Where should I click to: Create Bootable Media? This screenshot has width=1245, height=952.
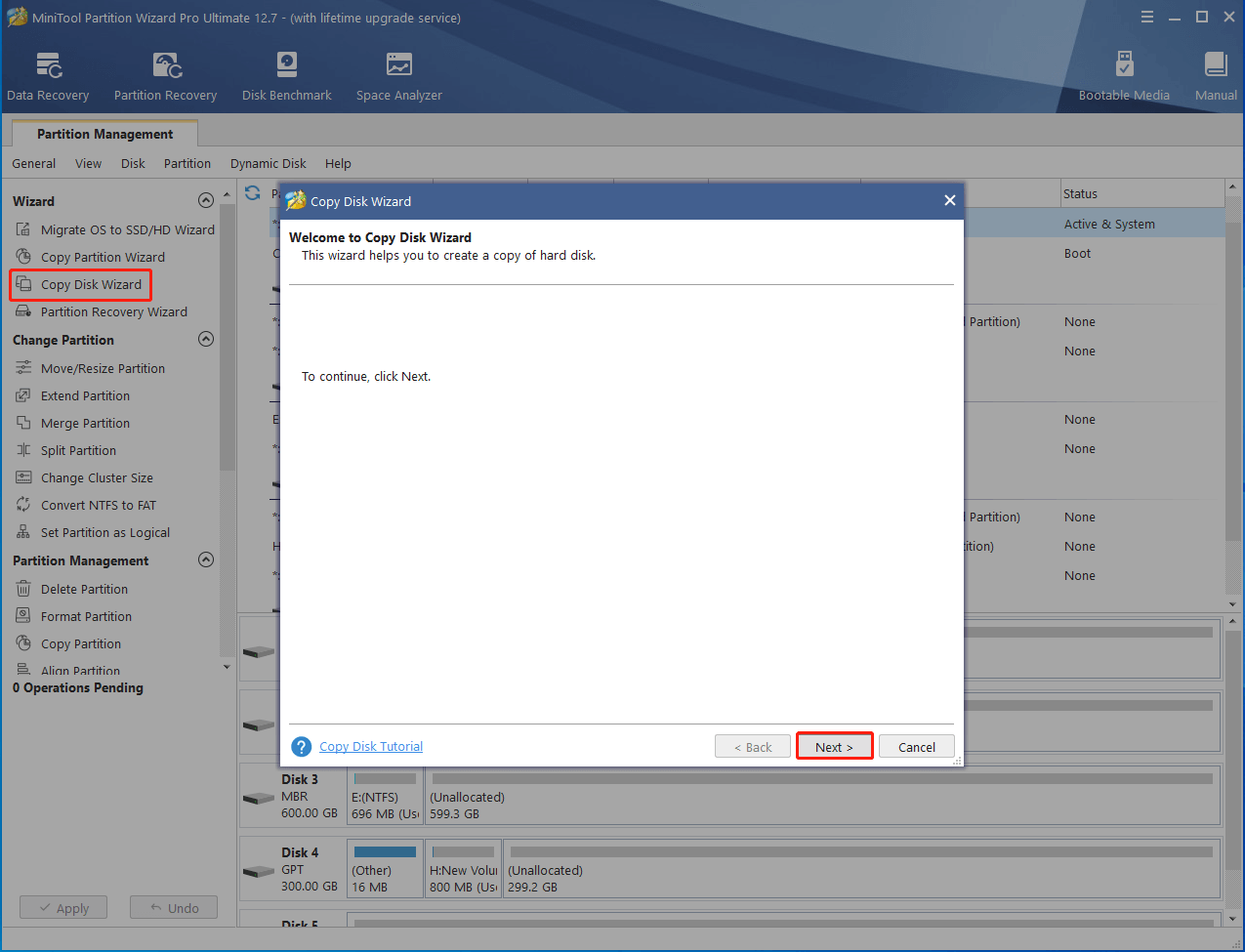tap(1124, 77)
